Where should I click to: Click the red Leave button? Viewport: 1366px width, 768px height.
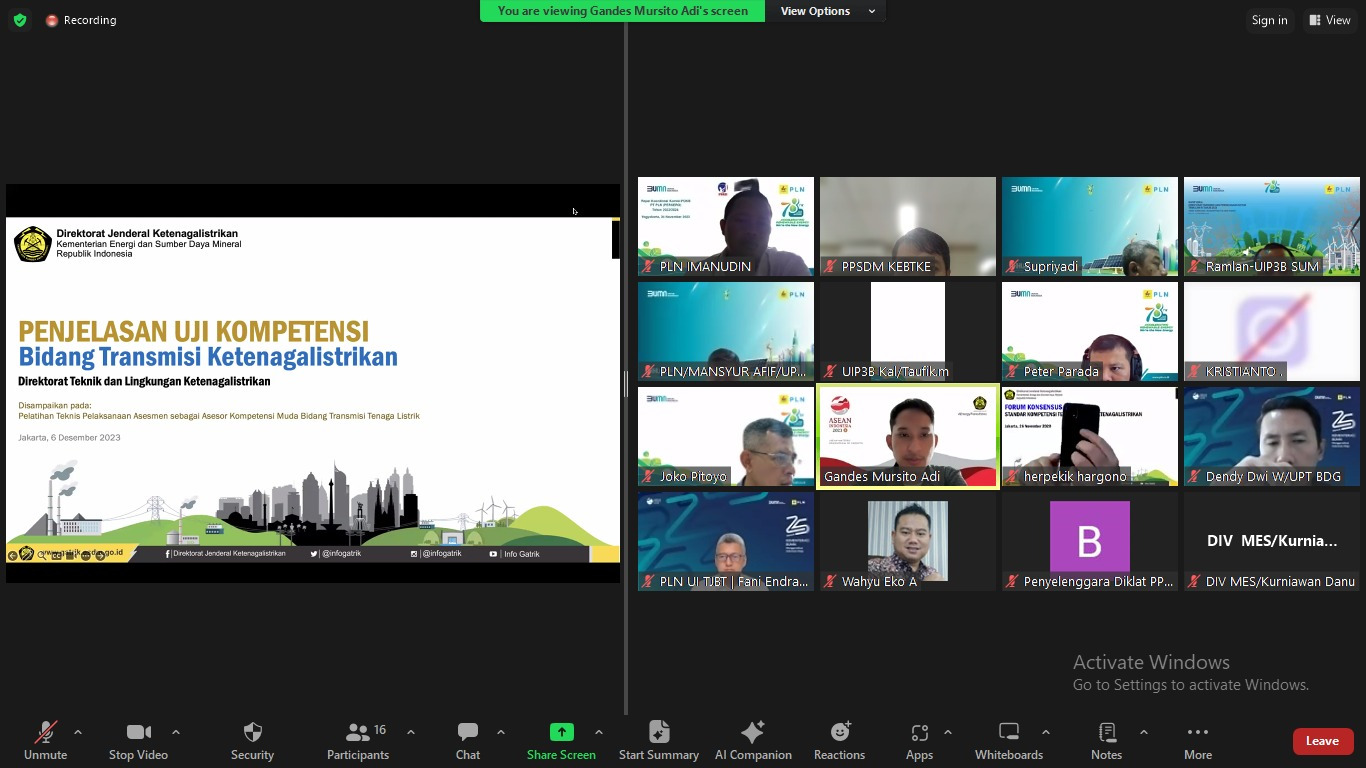(x=1322, y=741)
